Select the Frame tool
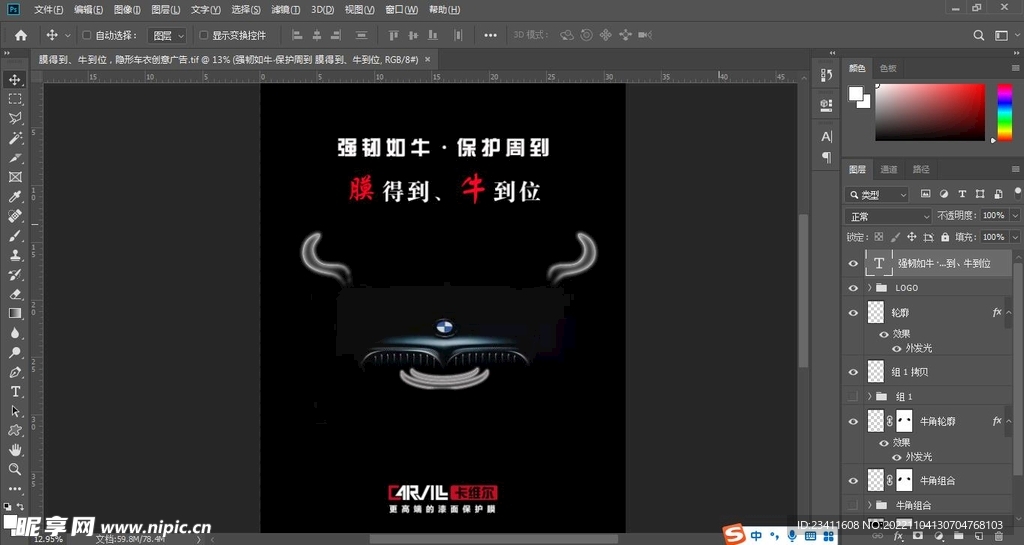Screen dimensions: 1024x545 tap(14, 177)
